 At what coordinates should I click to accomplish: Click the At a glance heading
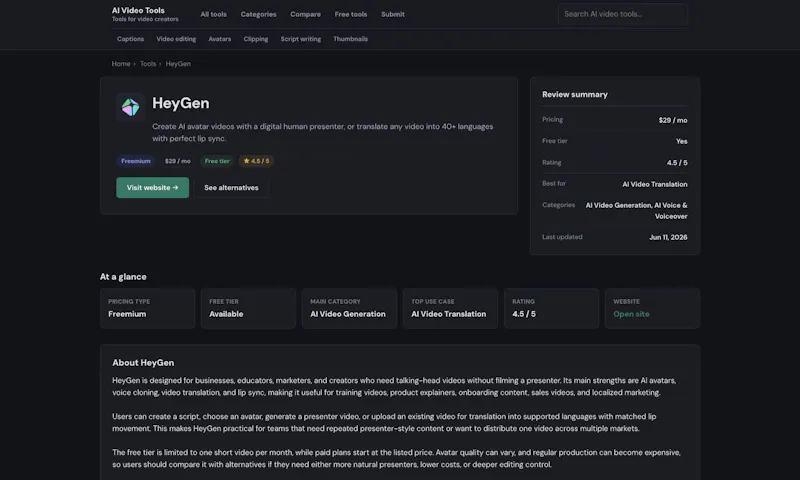pyautogui.click(x=123, y=276)
